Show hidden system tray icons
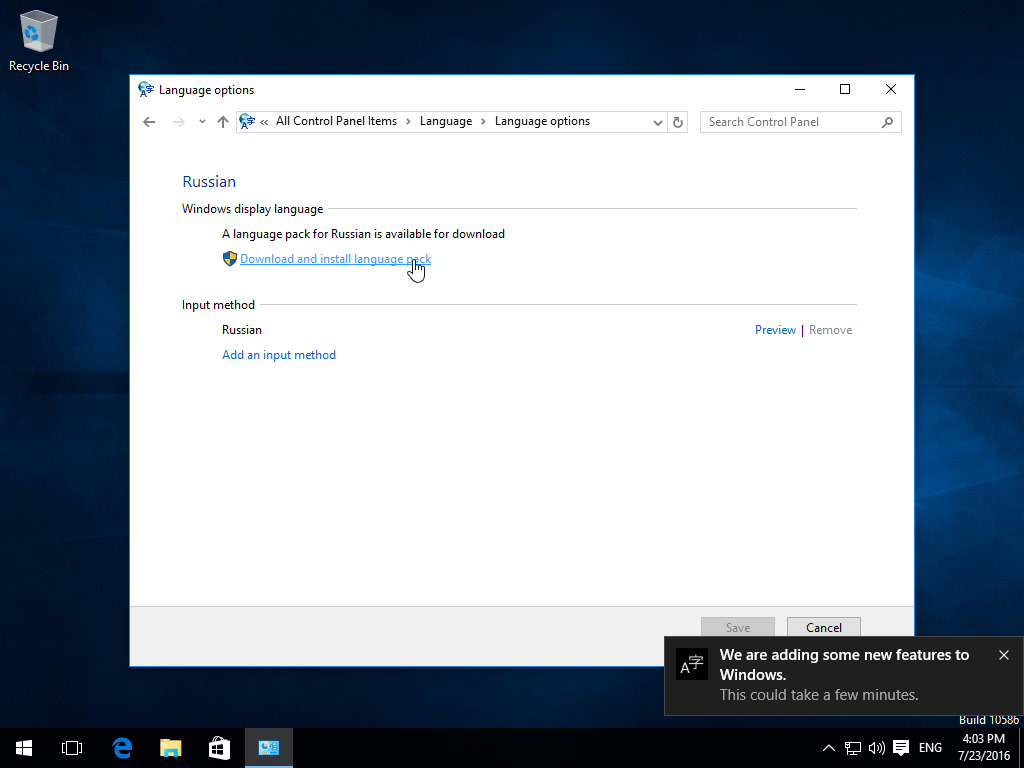Screen dimensions: 1024x768 [828, 748]
